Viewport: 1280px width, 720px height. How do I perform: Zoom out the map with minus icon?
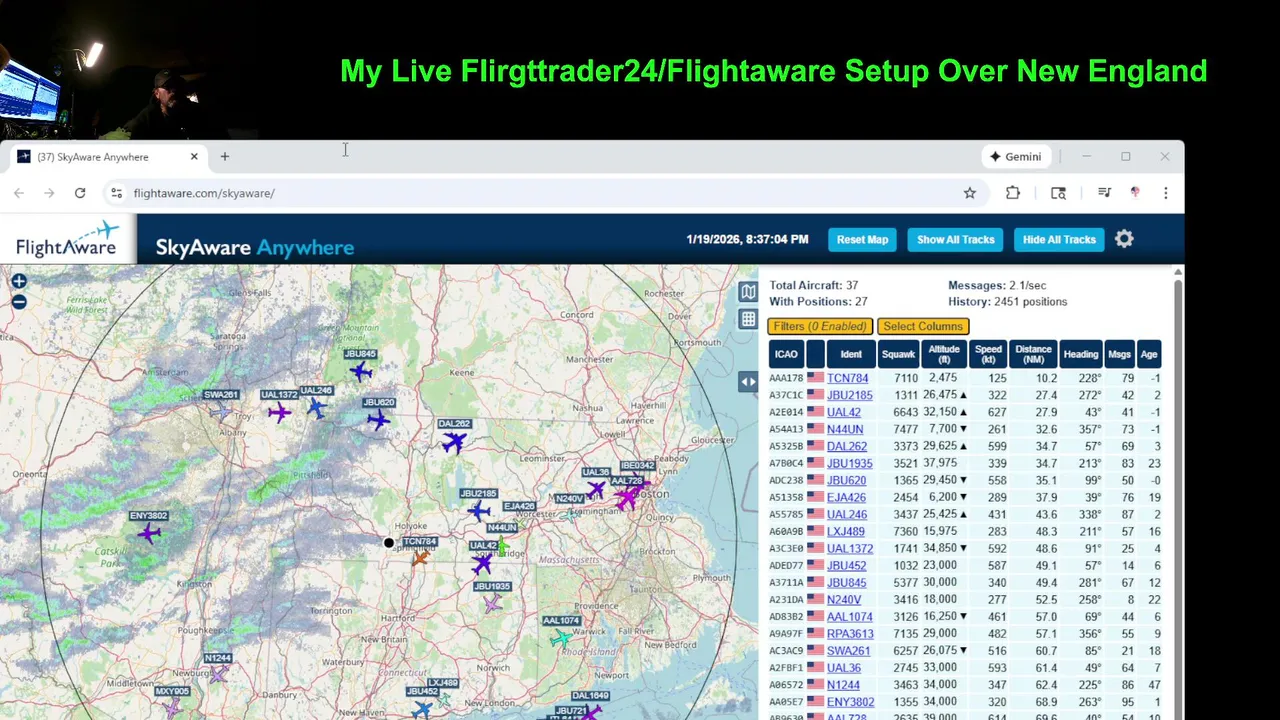coord(19,302)
